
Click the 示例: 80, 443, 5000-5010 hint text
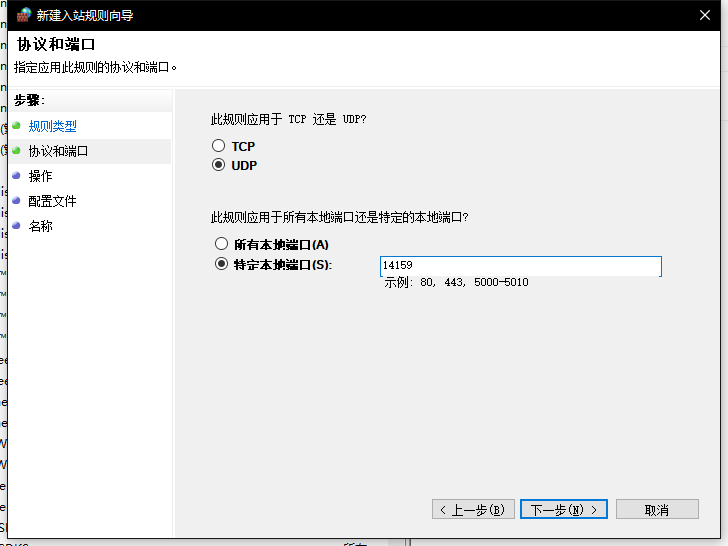456,282
